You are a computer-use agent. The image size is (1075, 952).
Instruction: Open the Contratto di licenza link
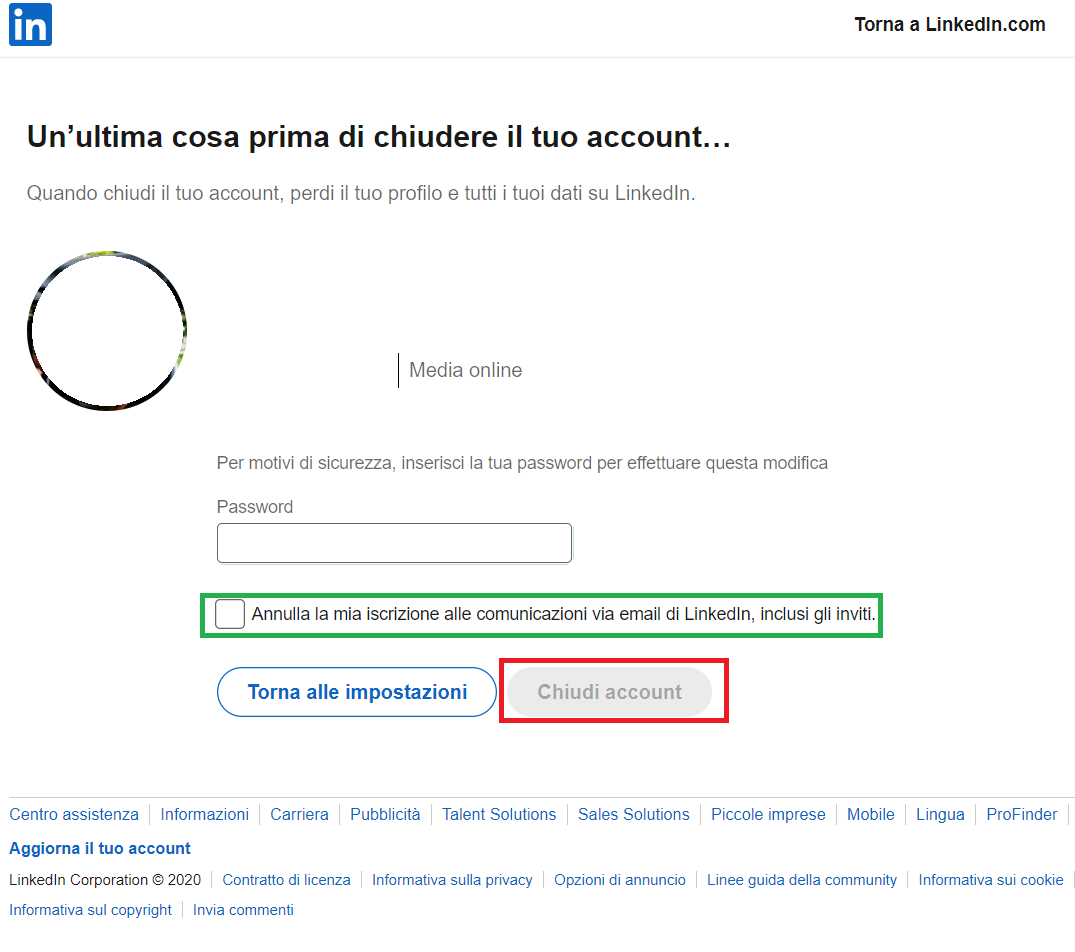(286, 880)
